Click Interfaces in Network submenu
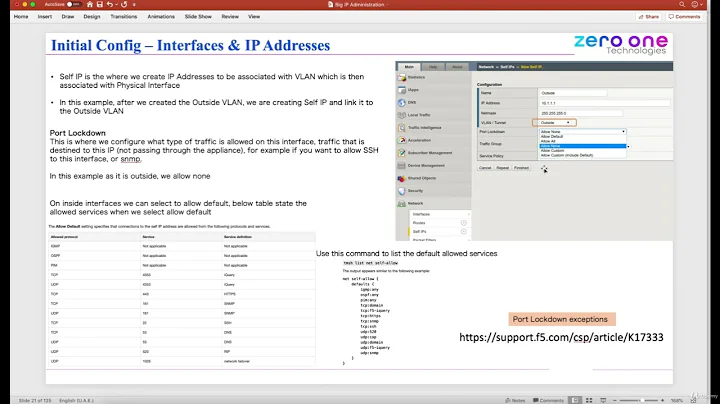Image resolution: width=720 pixels, height=404 pixels. click(422, 214)
